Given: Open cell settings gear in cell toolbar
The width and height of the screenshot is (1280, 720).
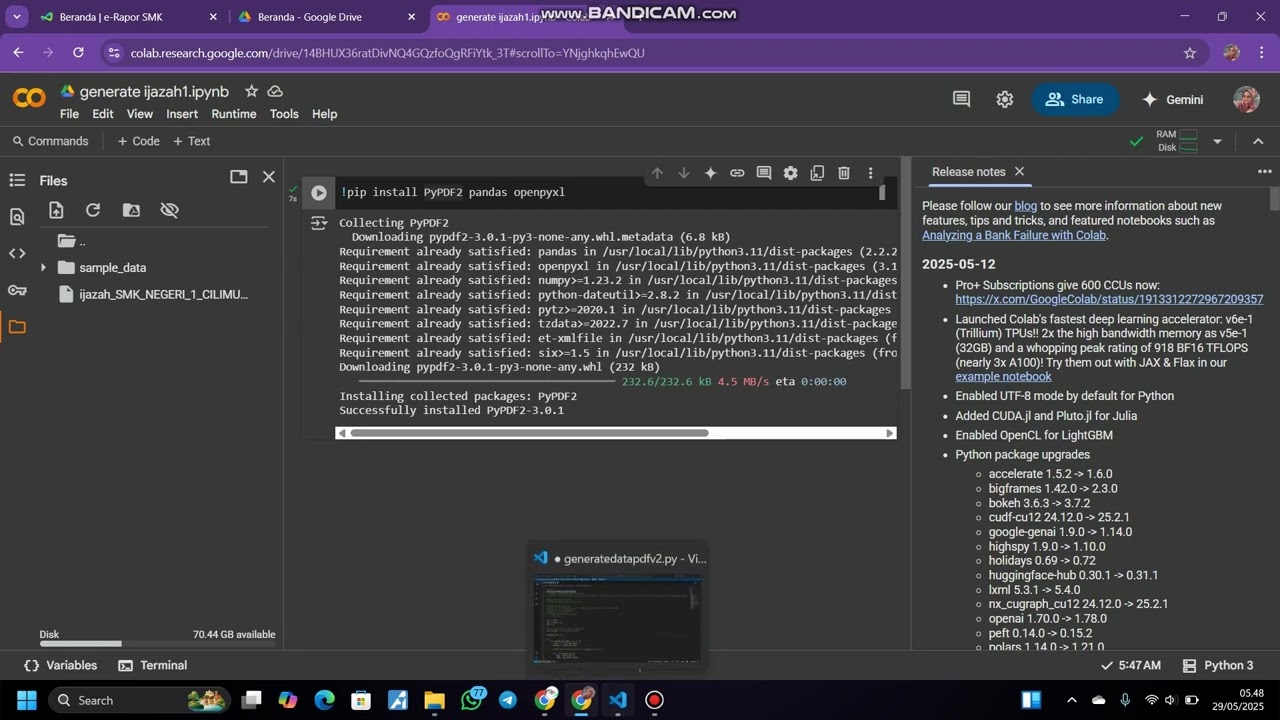Looking at the screenshot, I should point(790,173).
